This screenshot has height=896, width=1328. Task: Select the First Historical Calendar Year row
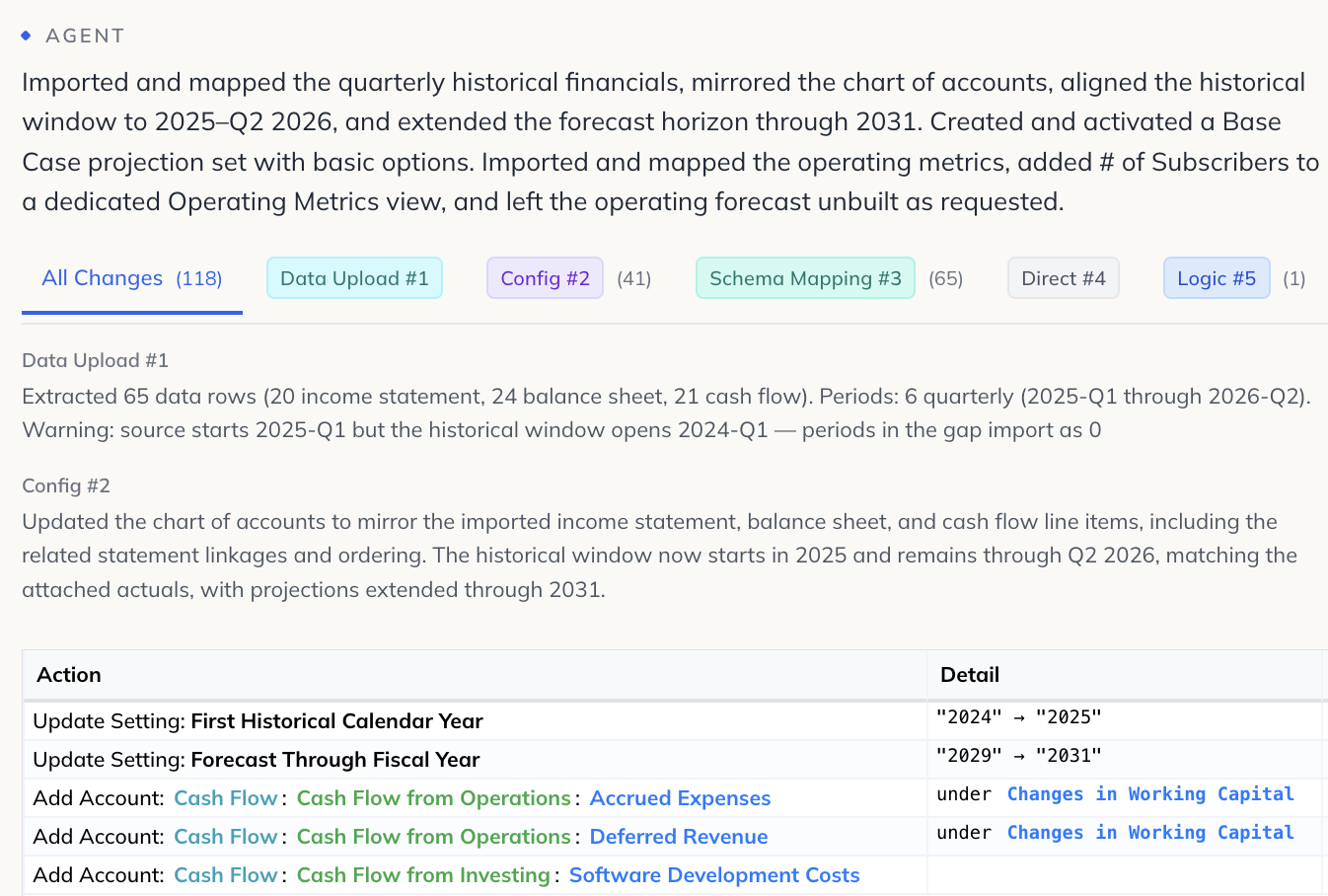[672, 721]
